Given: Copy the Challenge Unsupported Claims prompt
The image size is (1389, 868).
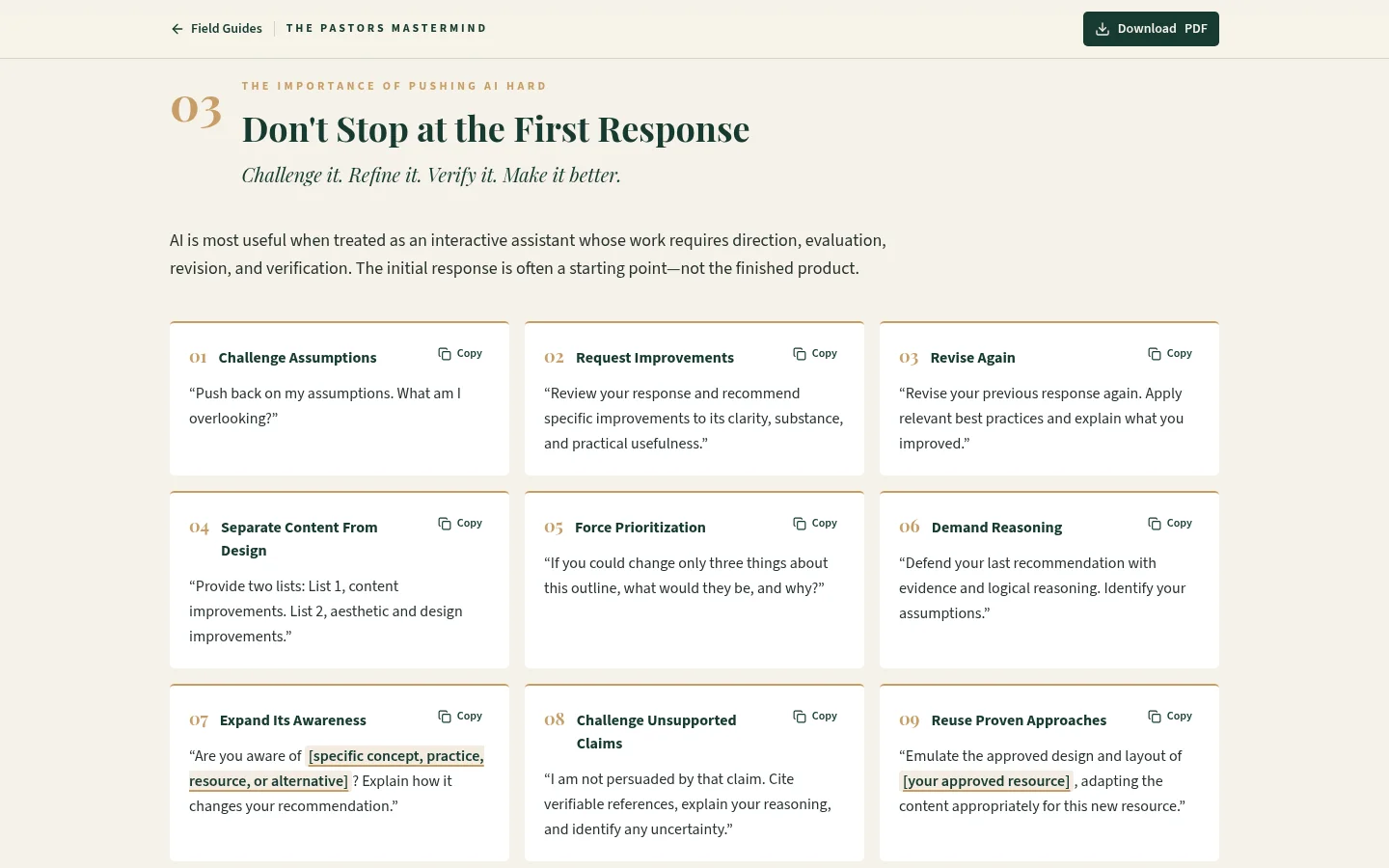Looking at the screenshot, I should [815, 717].
